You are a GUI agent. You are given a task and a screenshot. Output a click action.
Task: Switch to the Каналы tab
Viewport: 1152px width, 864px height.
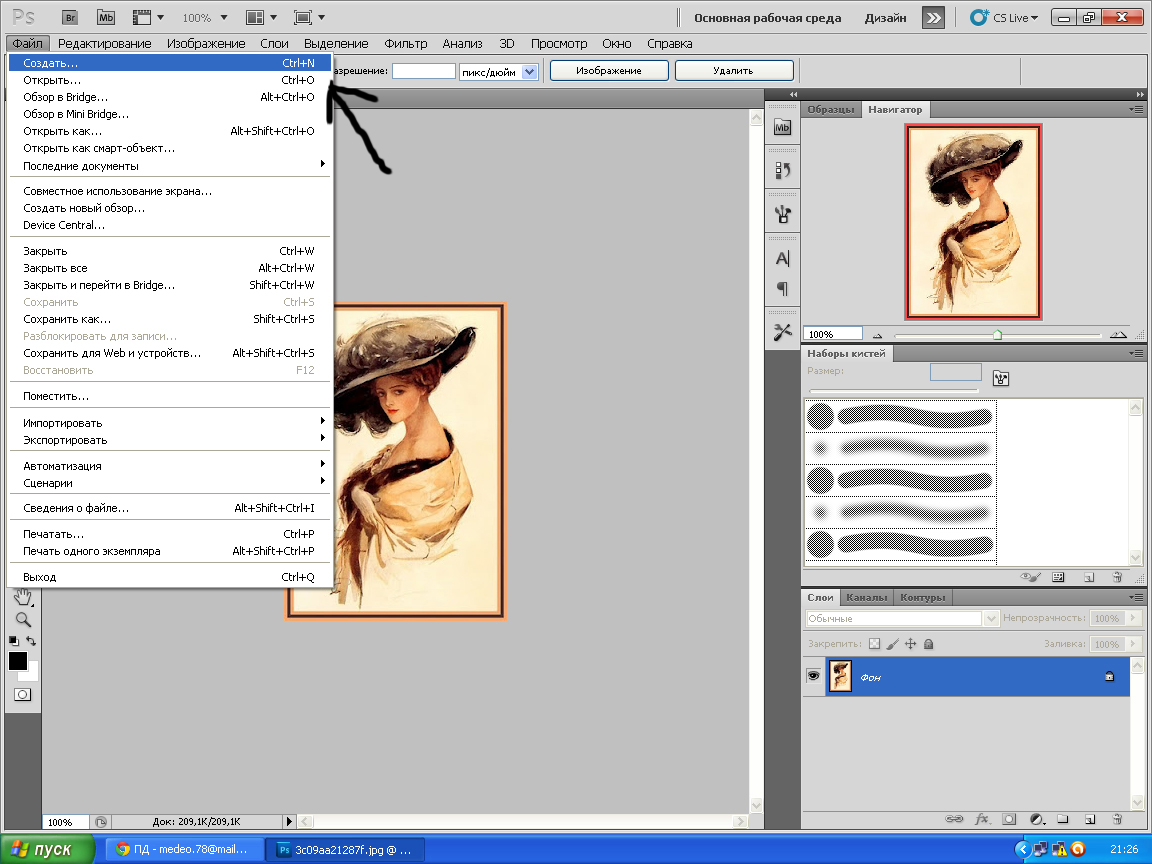(x=866, y=597)
